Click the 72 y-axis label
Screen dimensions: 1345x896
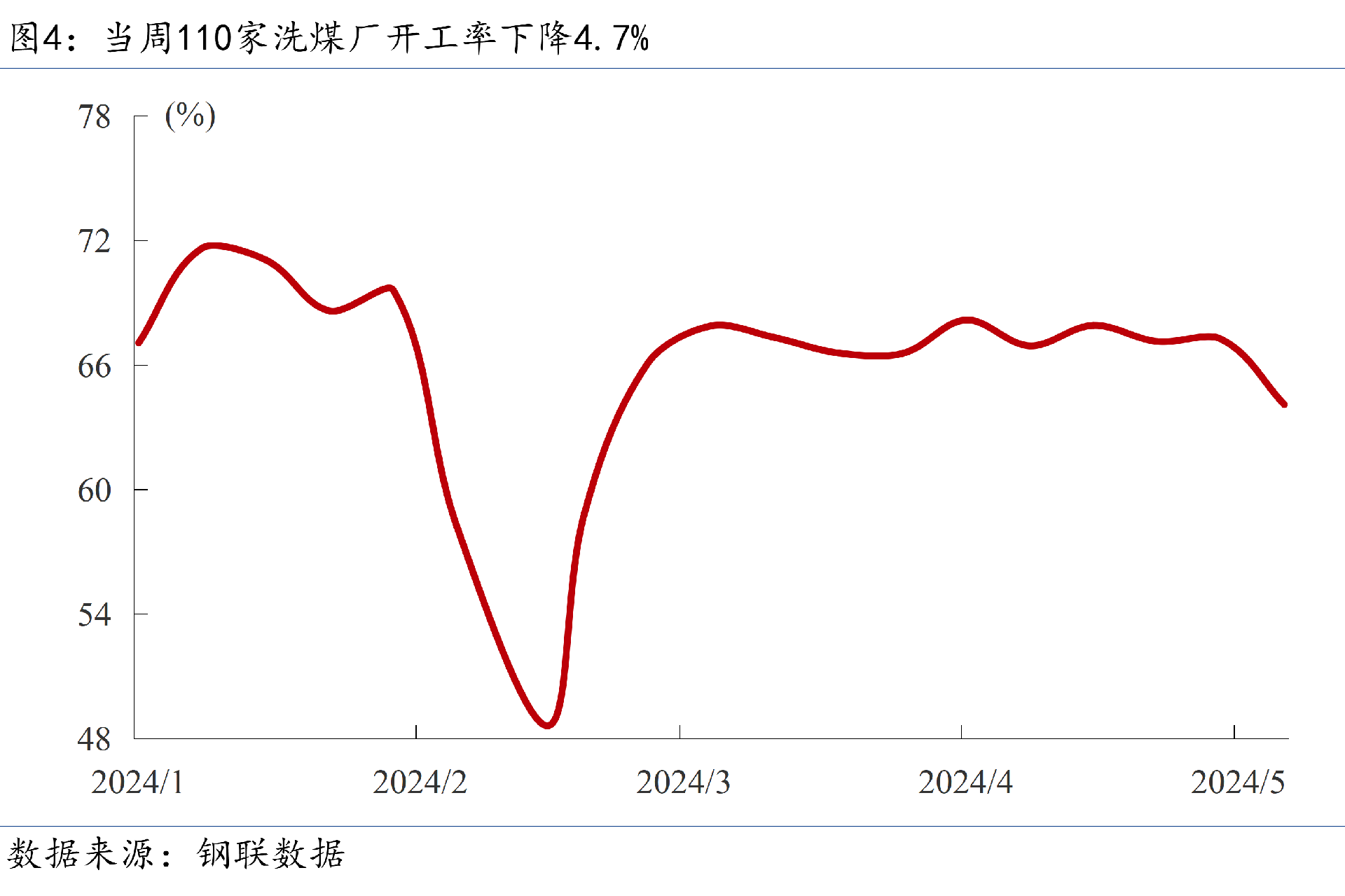click(x=94, y=242)
